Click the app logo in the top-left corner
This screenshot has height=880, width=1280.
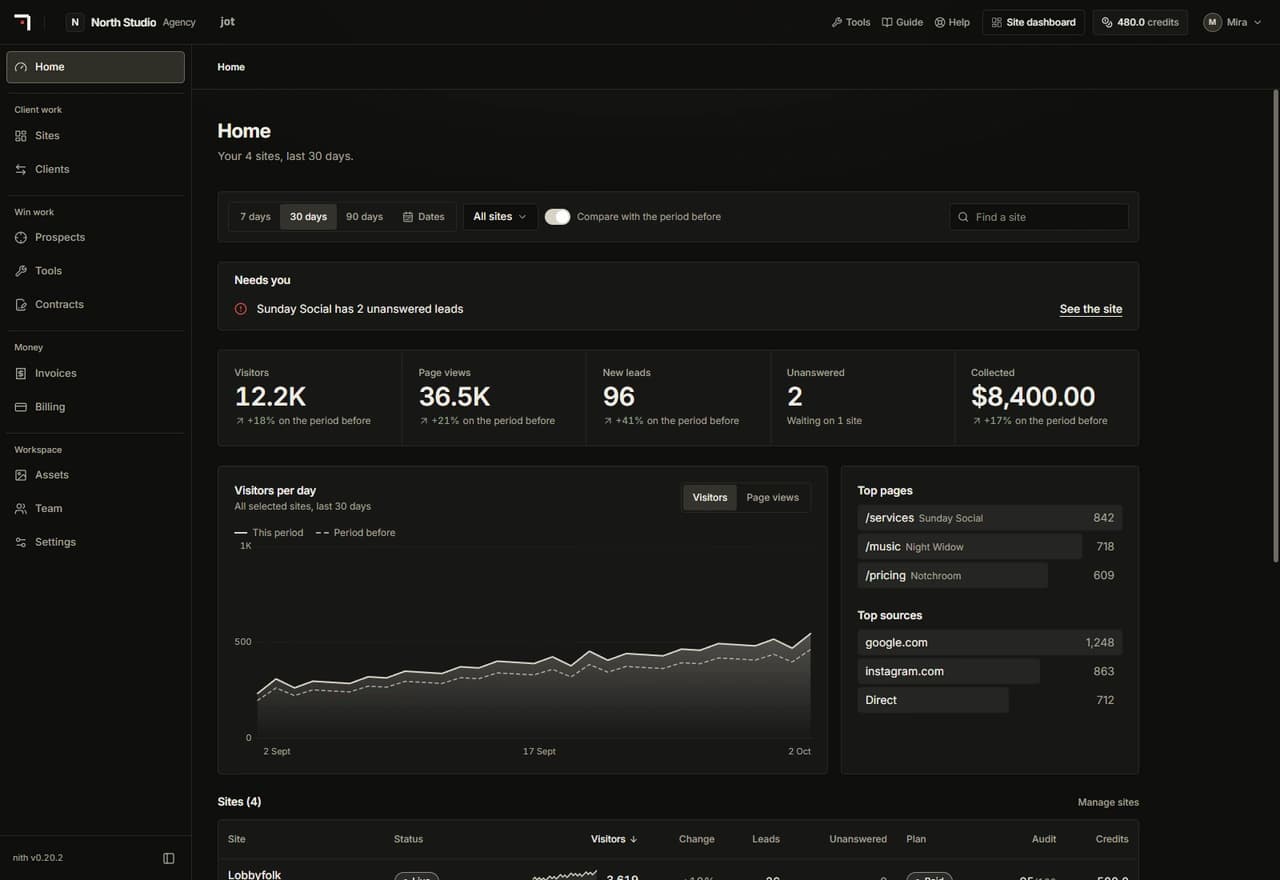pos(22,22)
